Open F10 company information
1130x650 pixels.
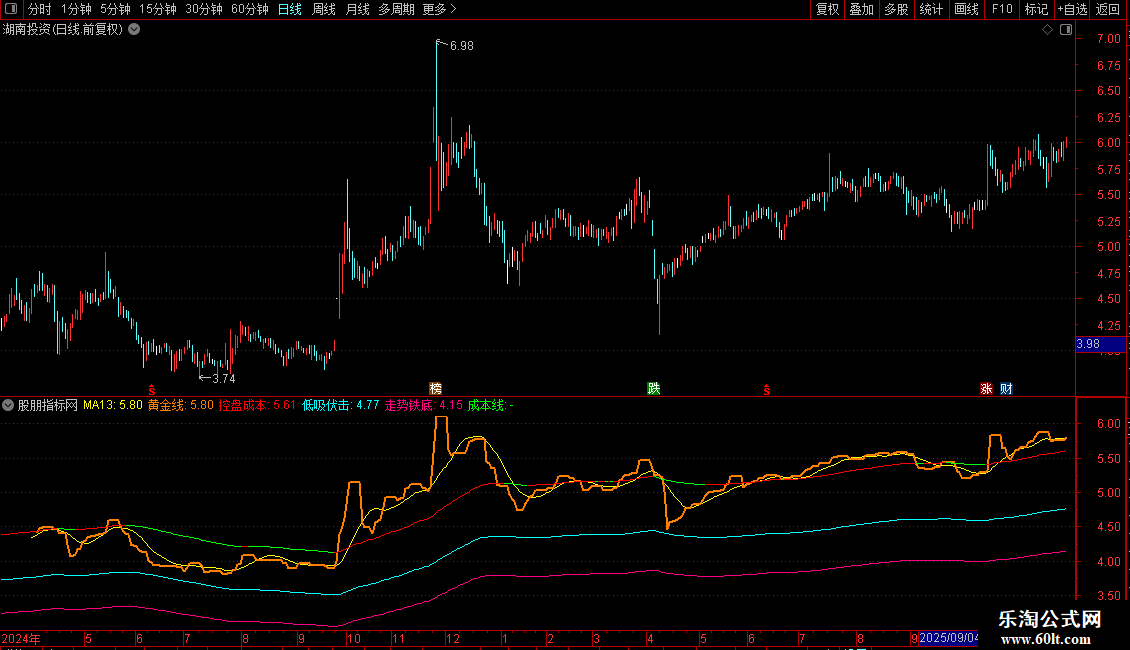point(1002,9)
